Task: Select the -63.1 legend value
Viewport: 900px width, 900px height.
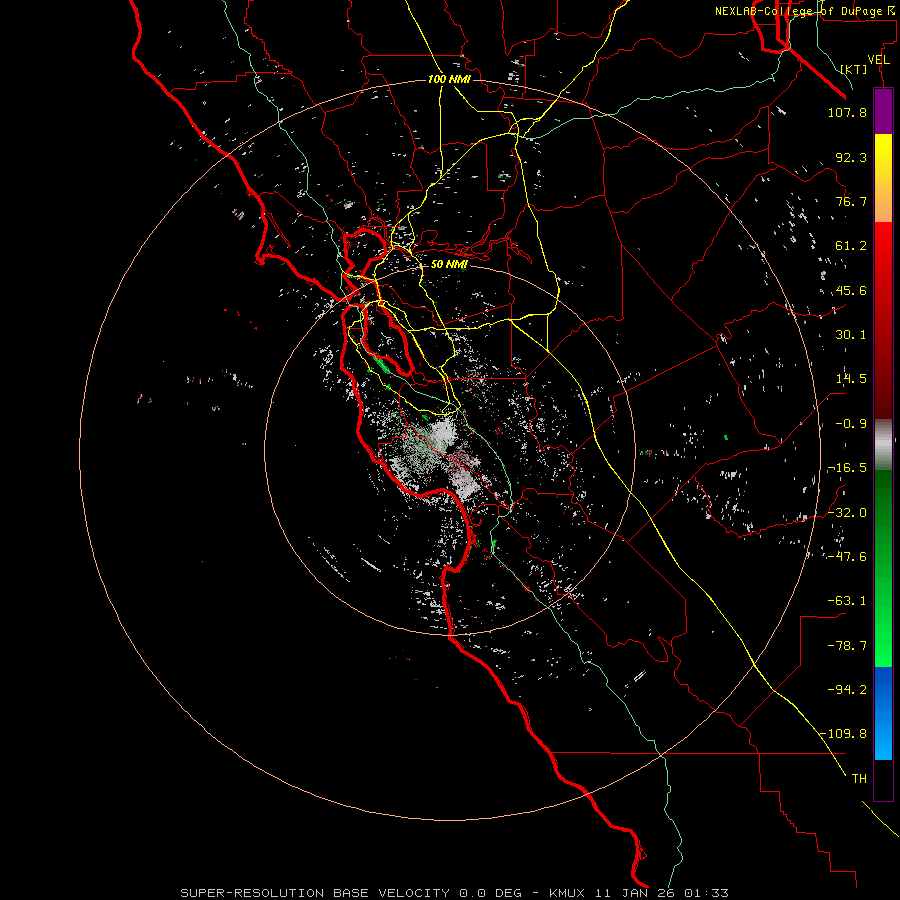Action: click(847, 601)
